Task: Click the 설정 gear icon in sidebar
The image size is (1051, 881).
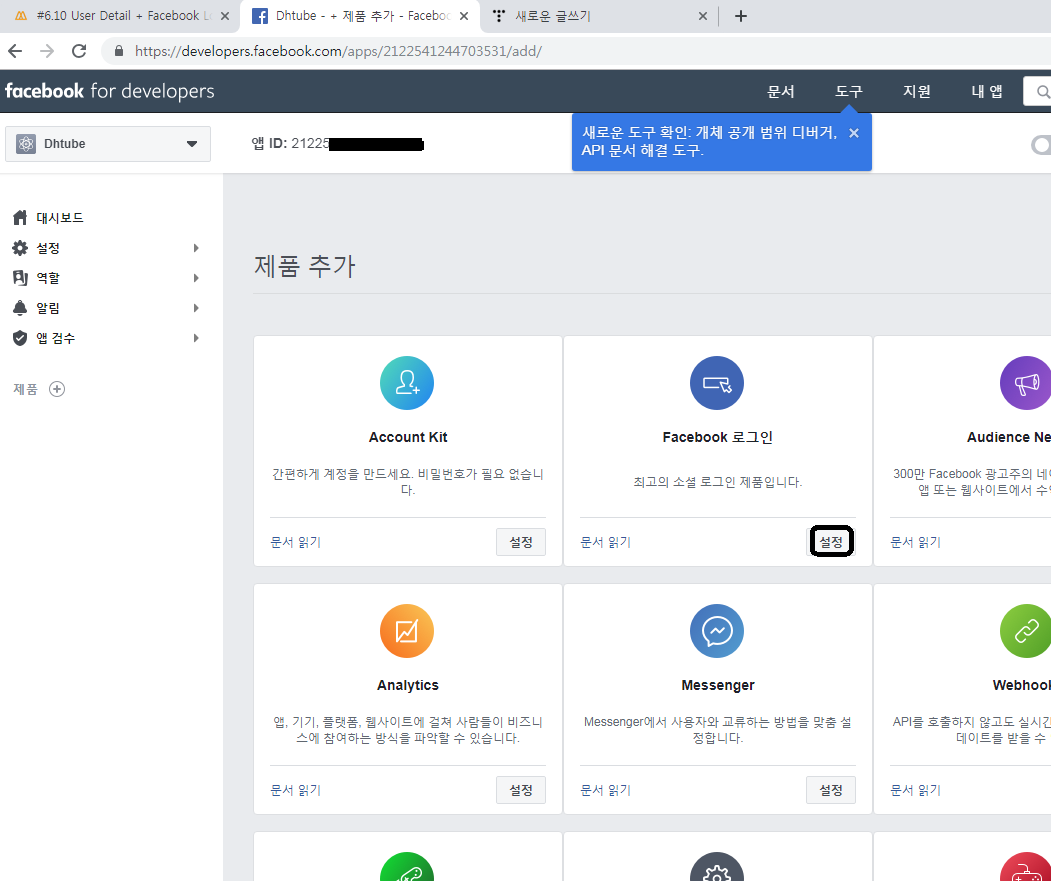Action: [20, 248]
